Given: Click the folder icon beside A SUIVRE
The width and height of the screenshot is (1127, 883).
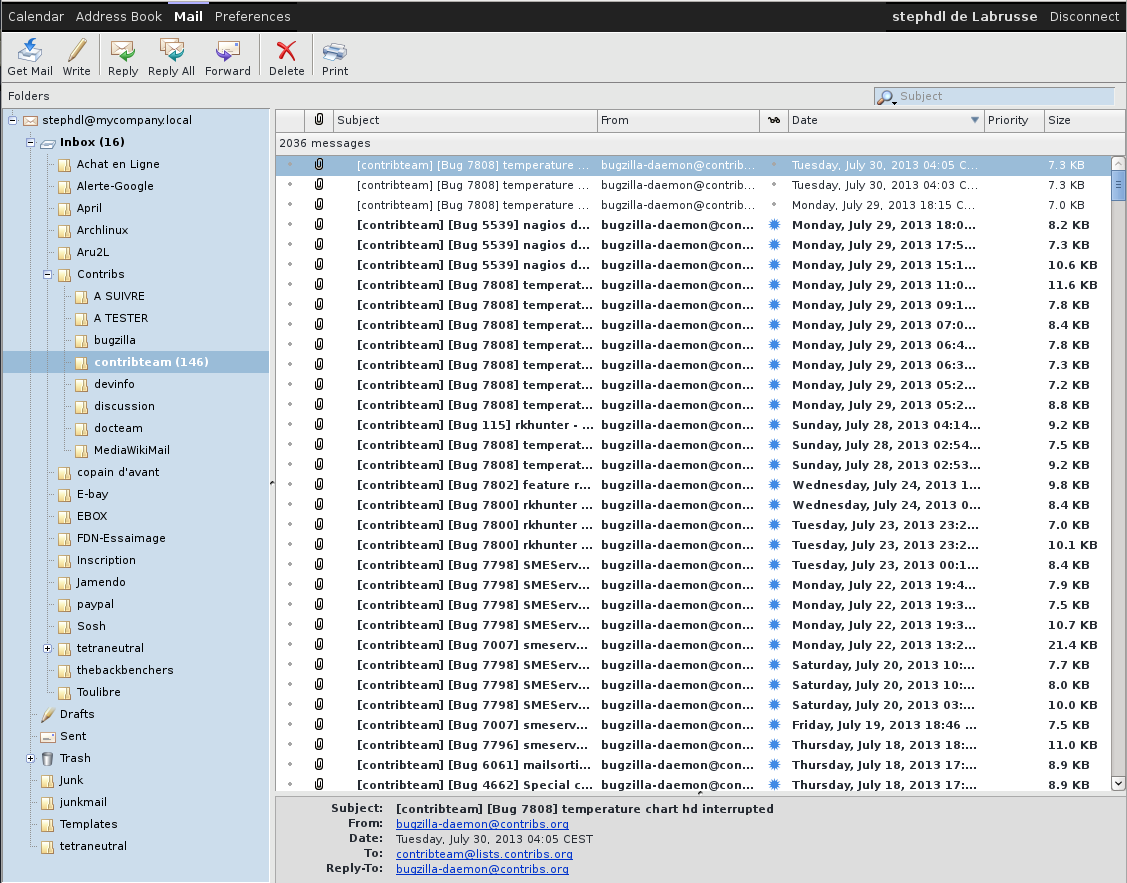Looking at the screenshot, I should coord(82,297).
